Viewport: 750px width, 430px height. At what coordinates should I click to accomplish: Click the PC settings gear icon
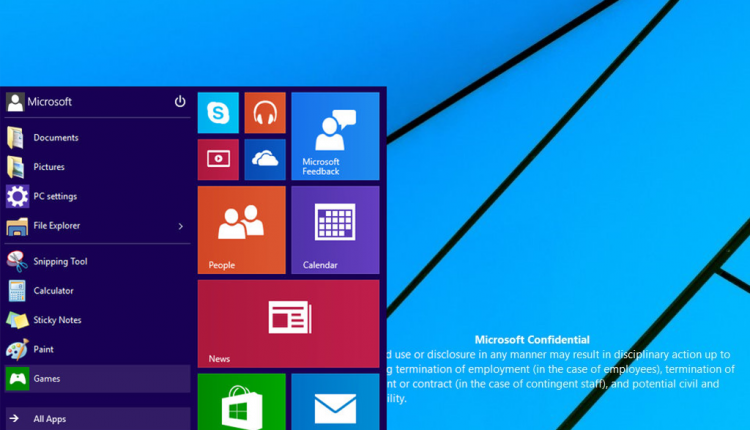[17, 196]
